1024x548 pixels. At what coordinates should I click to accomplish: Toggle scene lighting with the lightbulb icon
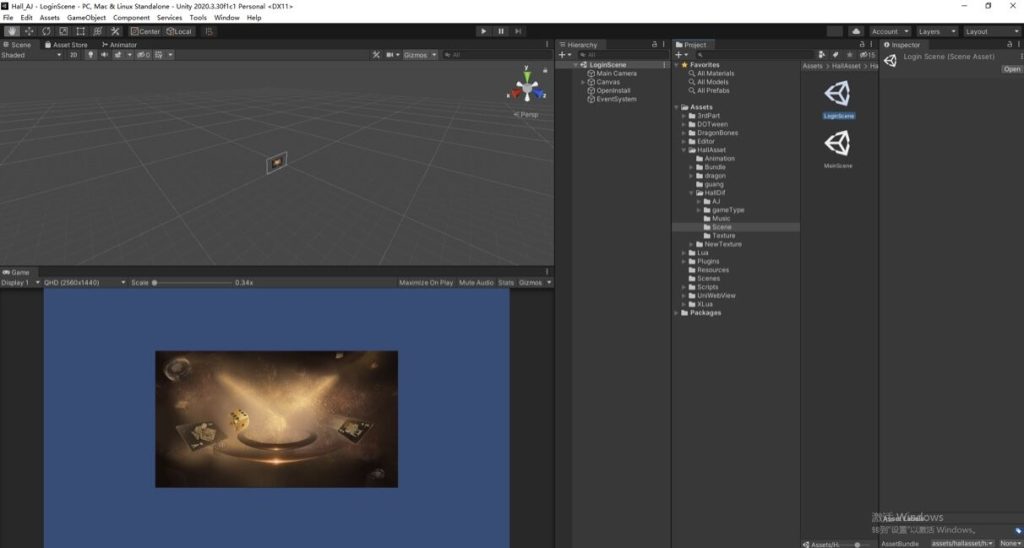coord(90,55)
